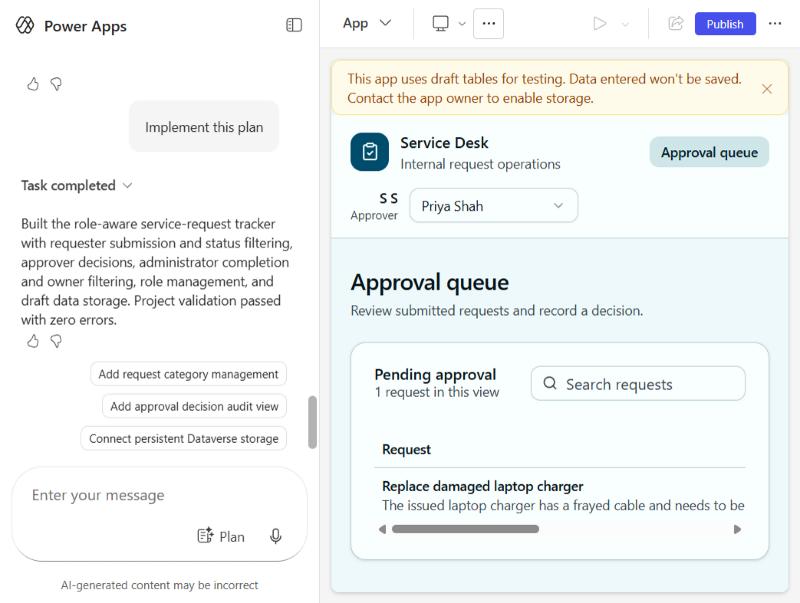Click the horizontal table scrollbar thumb
The image size is (800, 603).
click(x=465, y=529)
